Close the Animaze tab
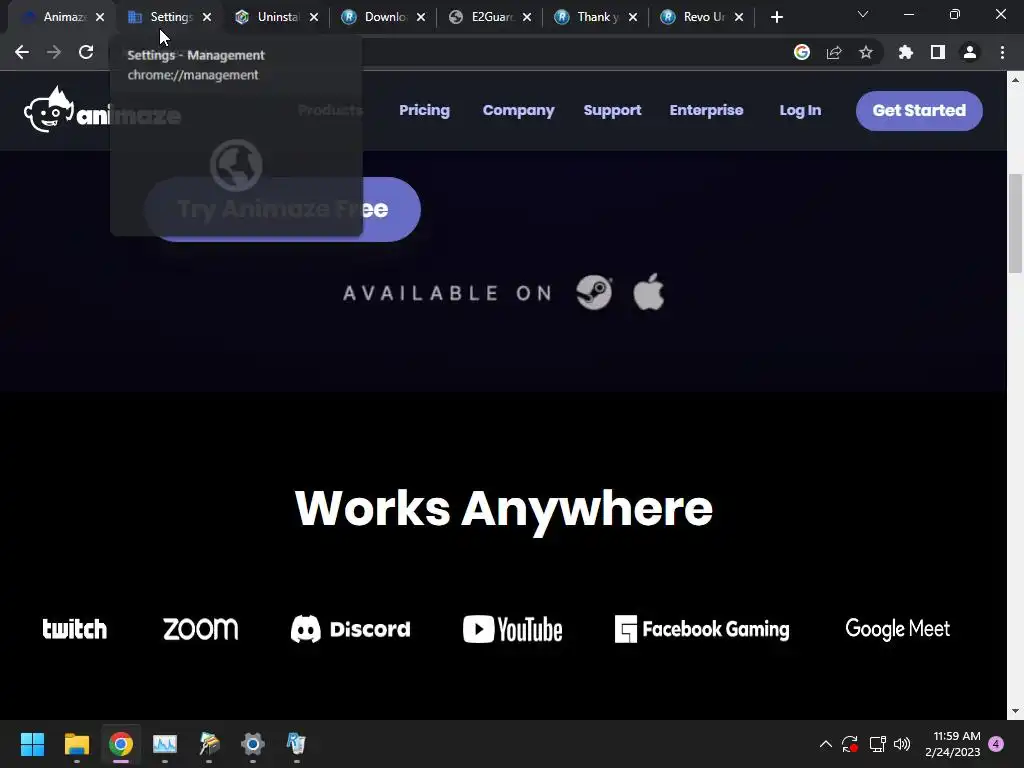This screenshot has height=768, width=1024. click(x=100, y=17)
